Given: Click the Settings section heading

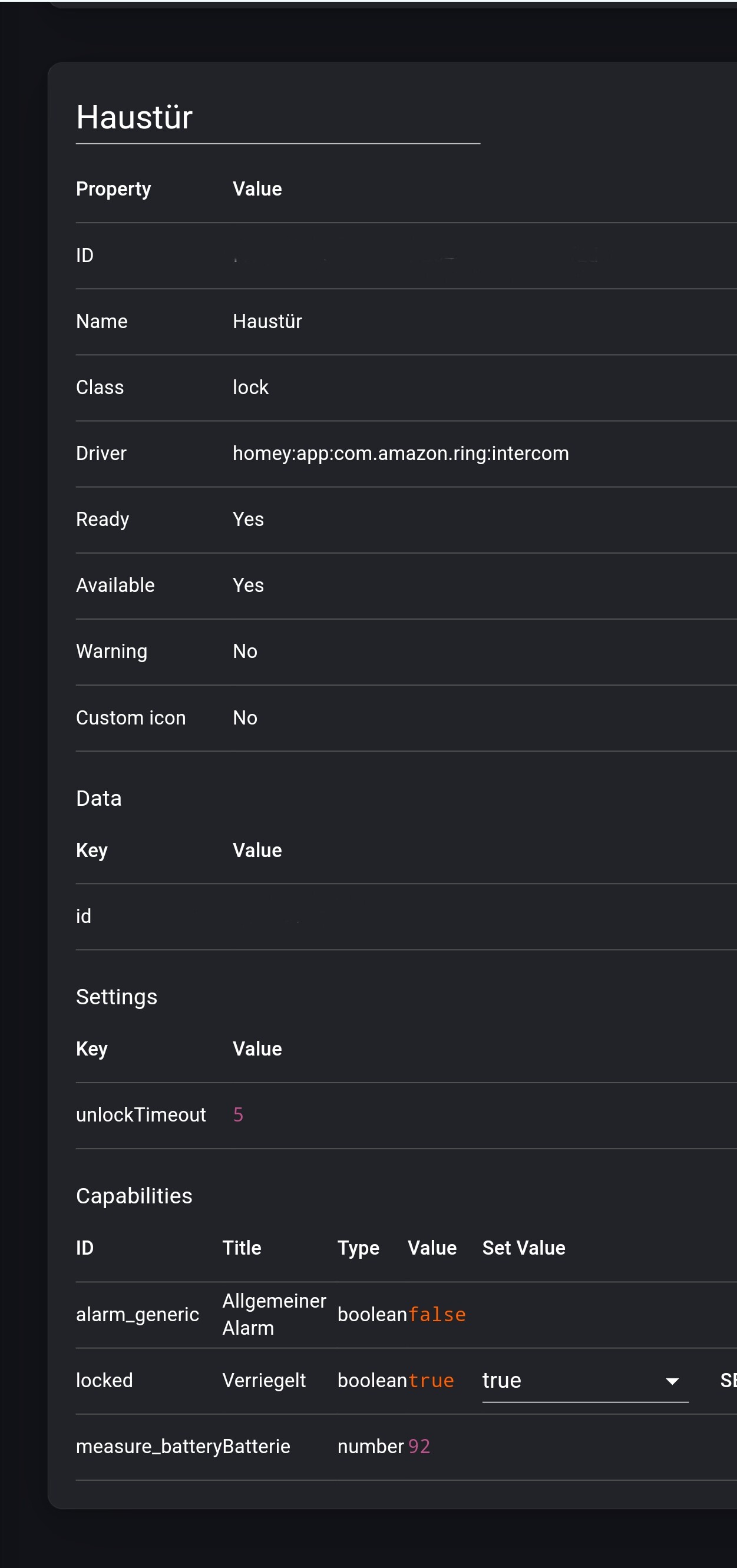Looking at the screenshot, I should point(116,997).
